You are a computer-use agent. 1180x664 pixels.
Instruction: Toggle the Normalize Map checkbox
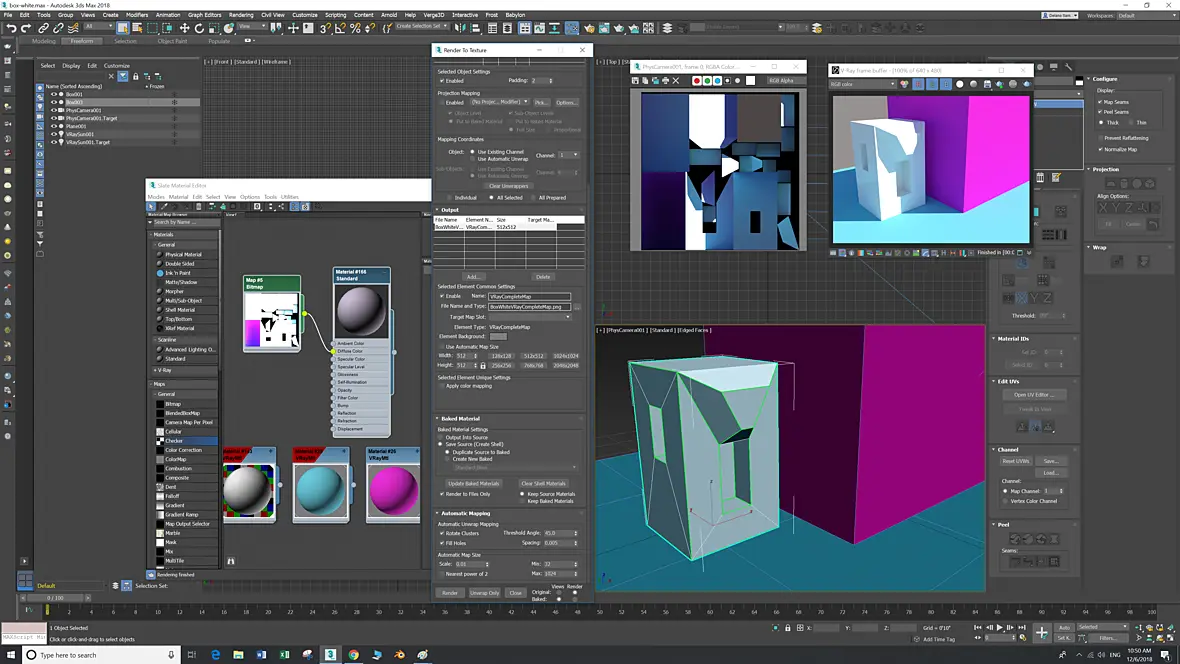tap(1100, 149)
